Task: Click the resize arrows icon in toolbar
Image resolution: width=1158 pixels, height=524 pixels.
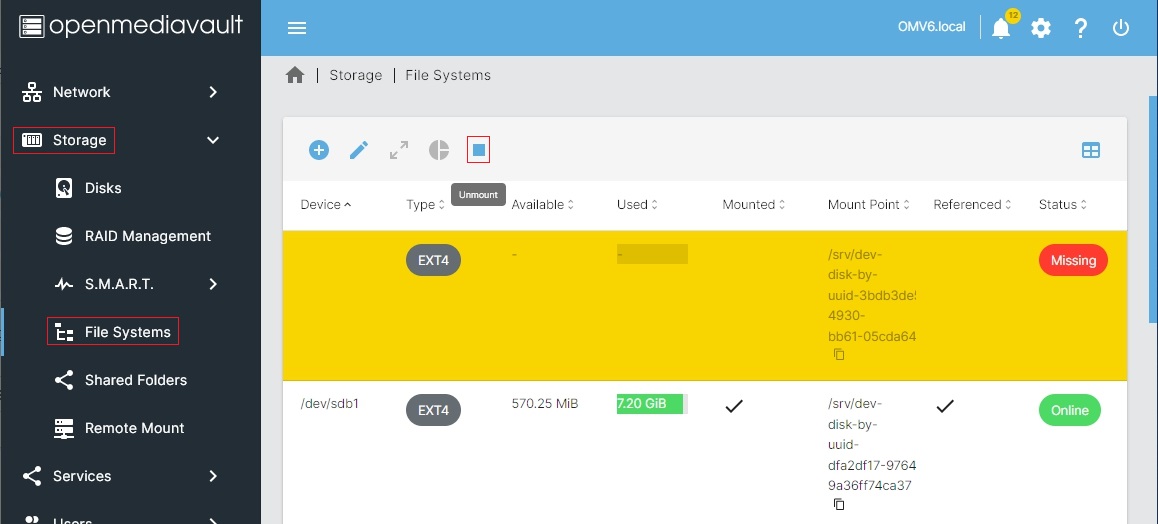Action: [399, 150]
